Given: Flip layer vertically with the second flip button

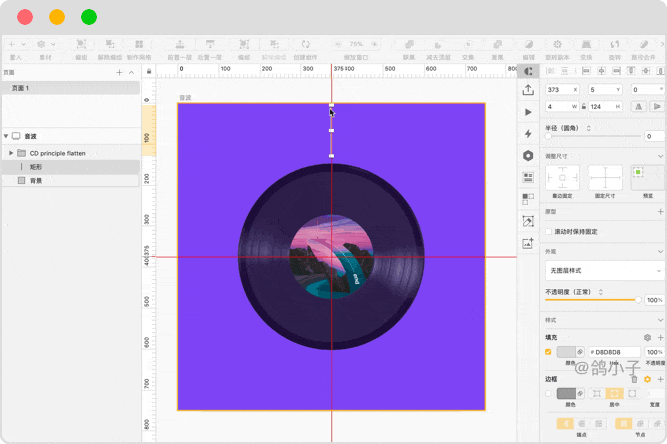Looking at the screenshot, I should tap(657, 107).
